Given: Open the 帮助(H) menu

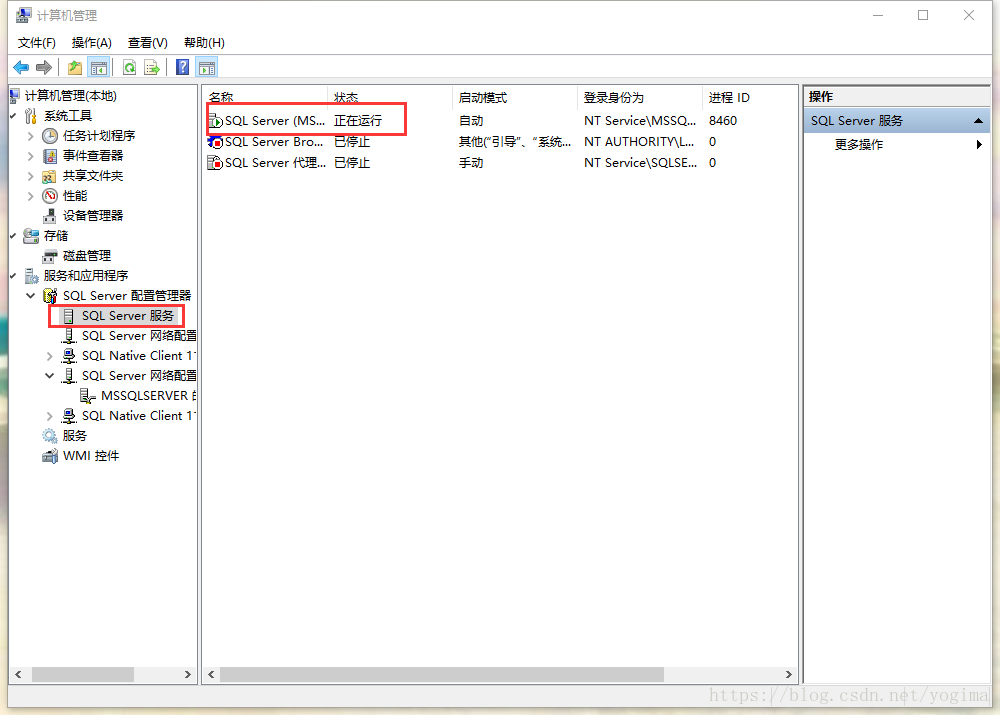Looking at the screenshot, I should 204,43.
